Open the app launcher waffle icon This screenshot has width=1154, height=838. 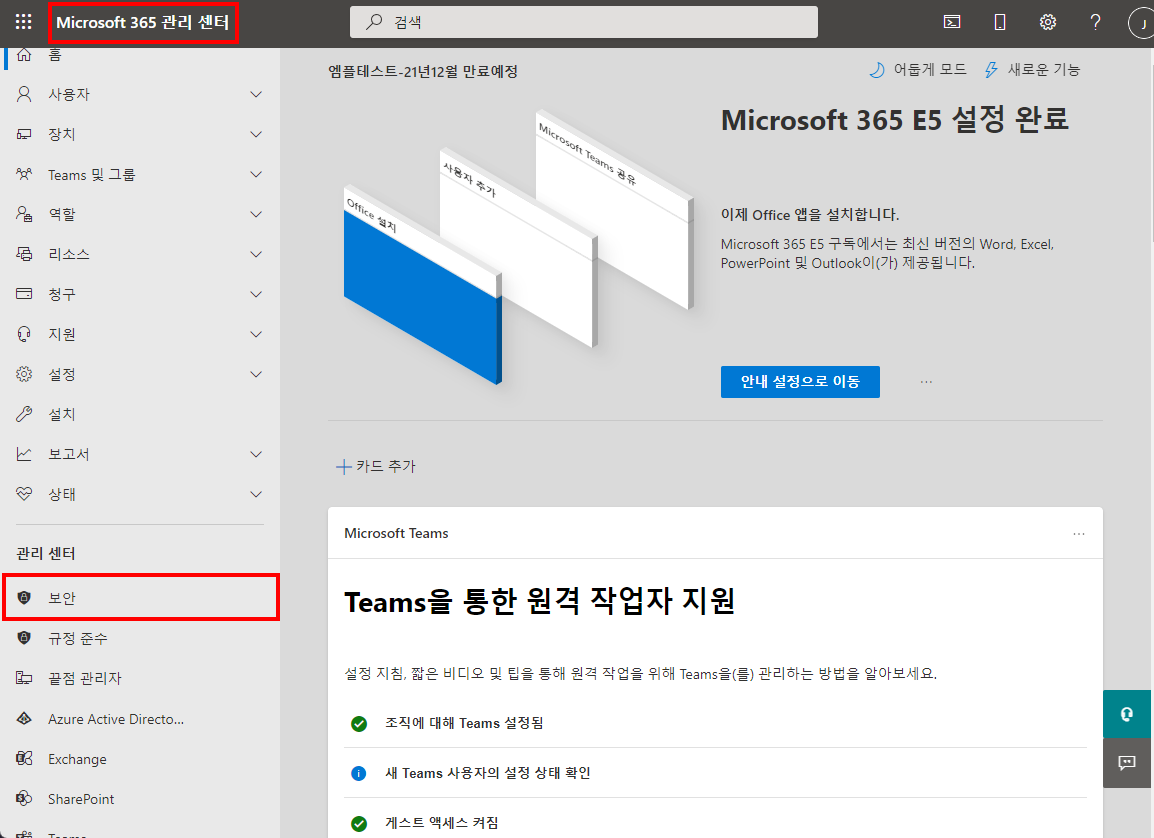[x=24, y=22]
